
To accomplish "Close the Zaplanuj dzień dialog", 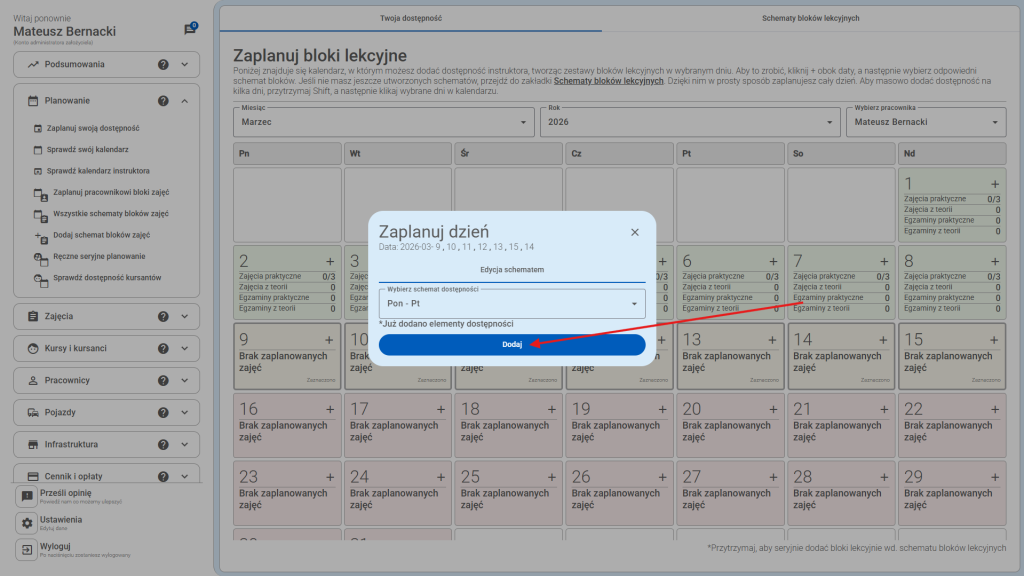I will pyautogui.click(x=634, y=232).
